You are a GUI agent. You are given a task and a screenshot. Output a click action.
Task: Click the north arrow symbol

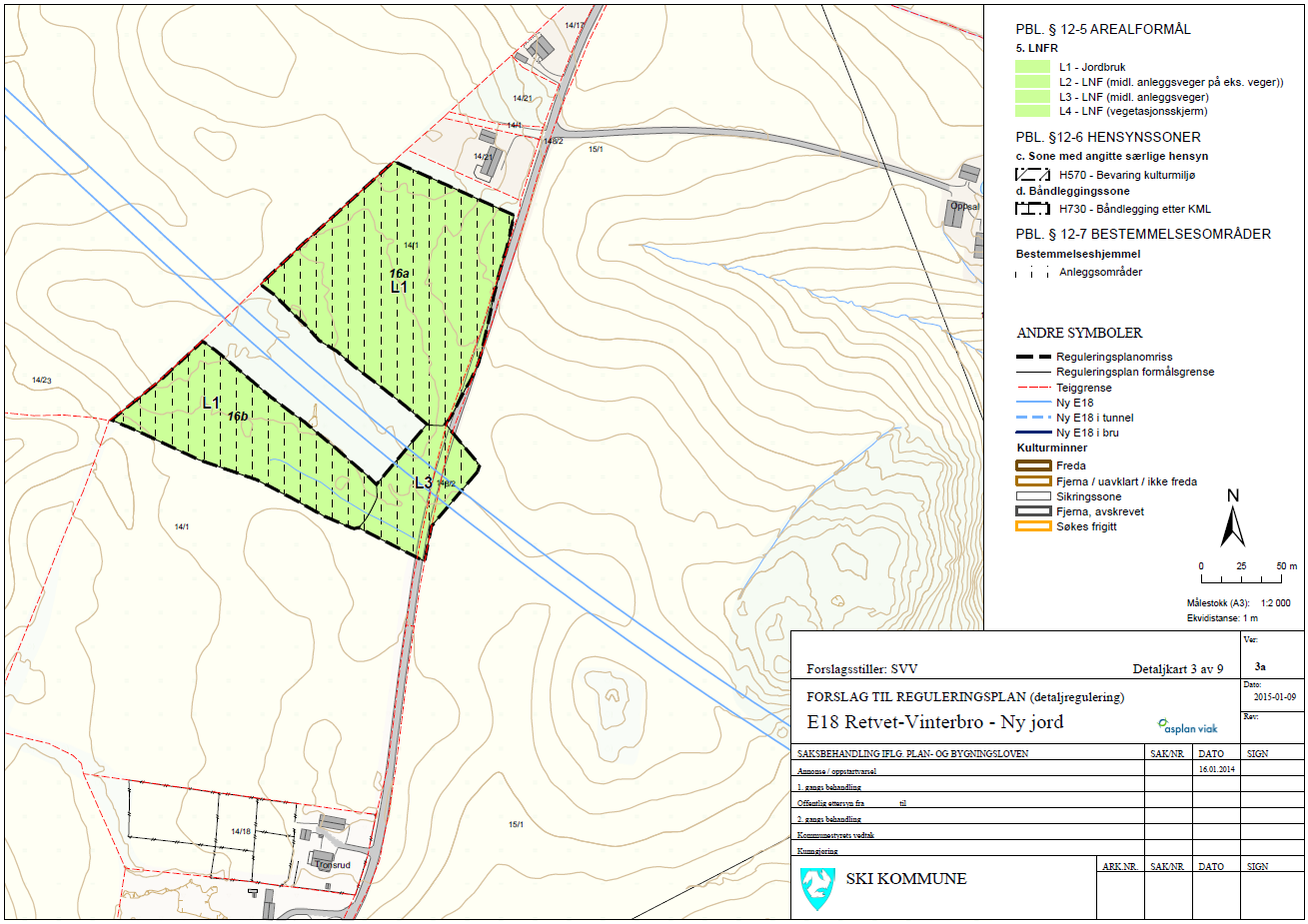point(1233,519)
